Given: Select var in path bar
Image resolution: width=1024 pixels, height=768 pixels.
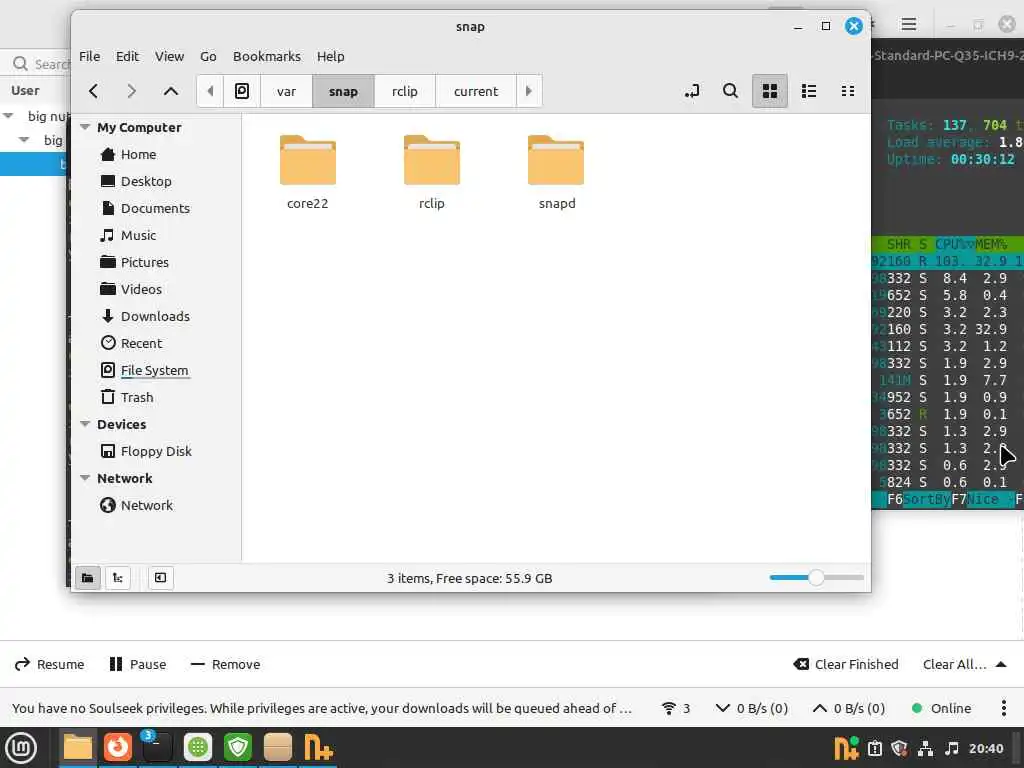Looking at the screenshot, I should 286,91.
